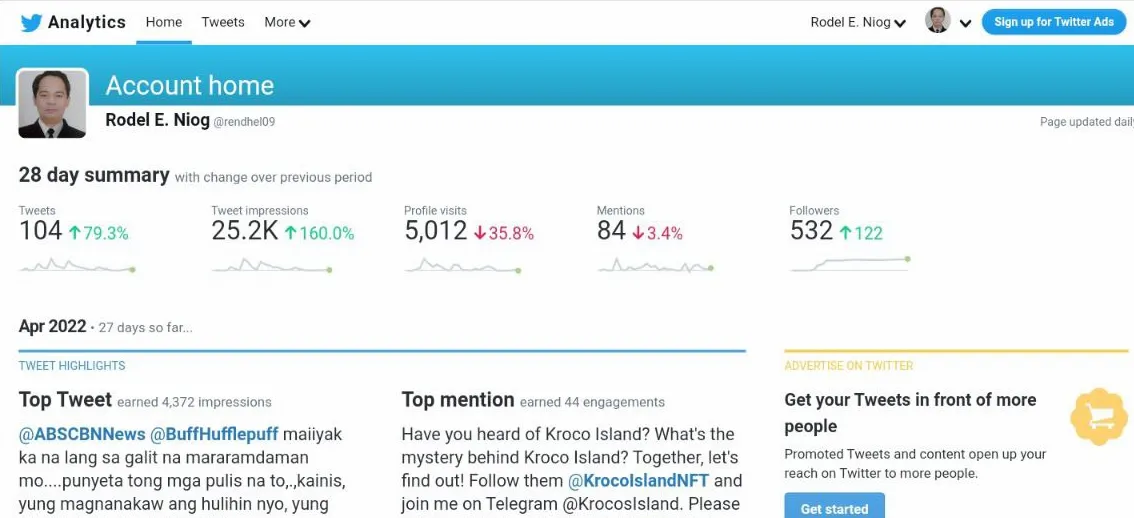
Task: Click the large profile photo
Action: (52, 103)
